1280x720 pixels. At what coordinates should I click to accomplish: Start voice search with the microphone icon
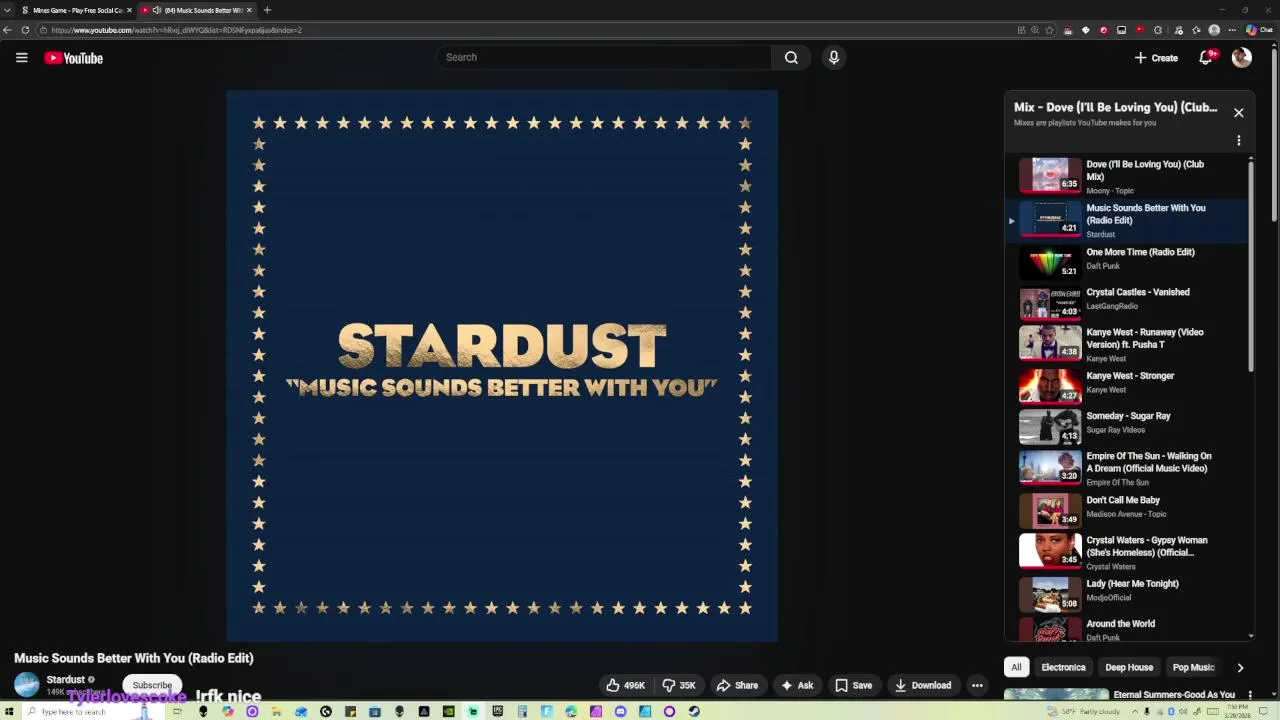pyautogui.click(x=834, y=57)
